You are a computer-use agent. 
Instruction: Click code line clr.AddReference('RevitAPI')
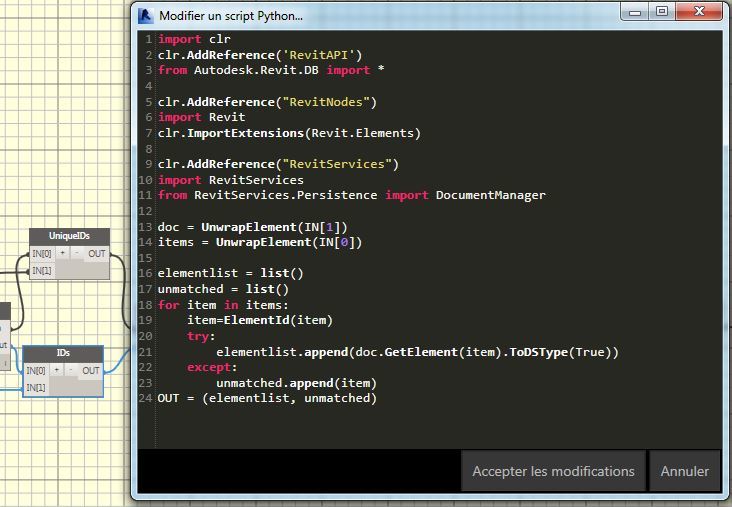point(260,55)
